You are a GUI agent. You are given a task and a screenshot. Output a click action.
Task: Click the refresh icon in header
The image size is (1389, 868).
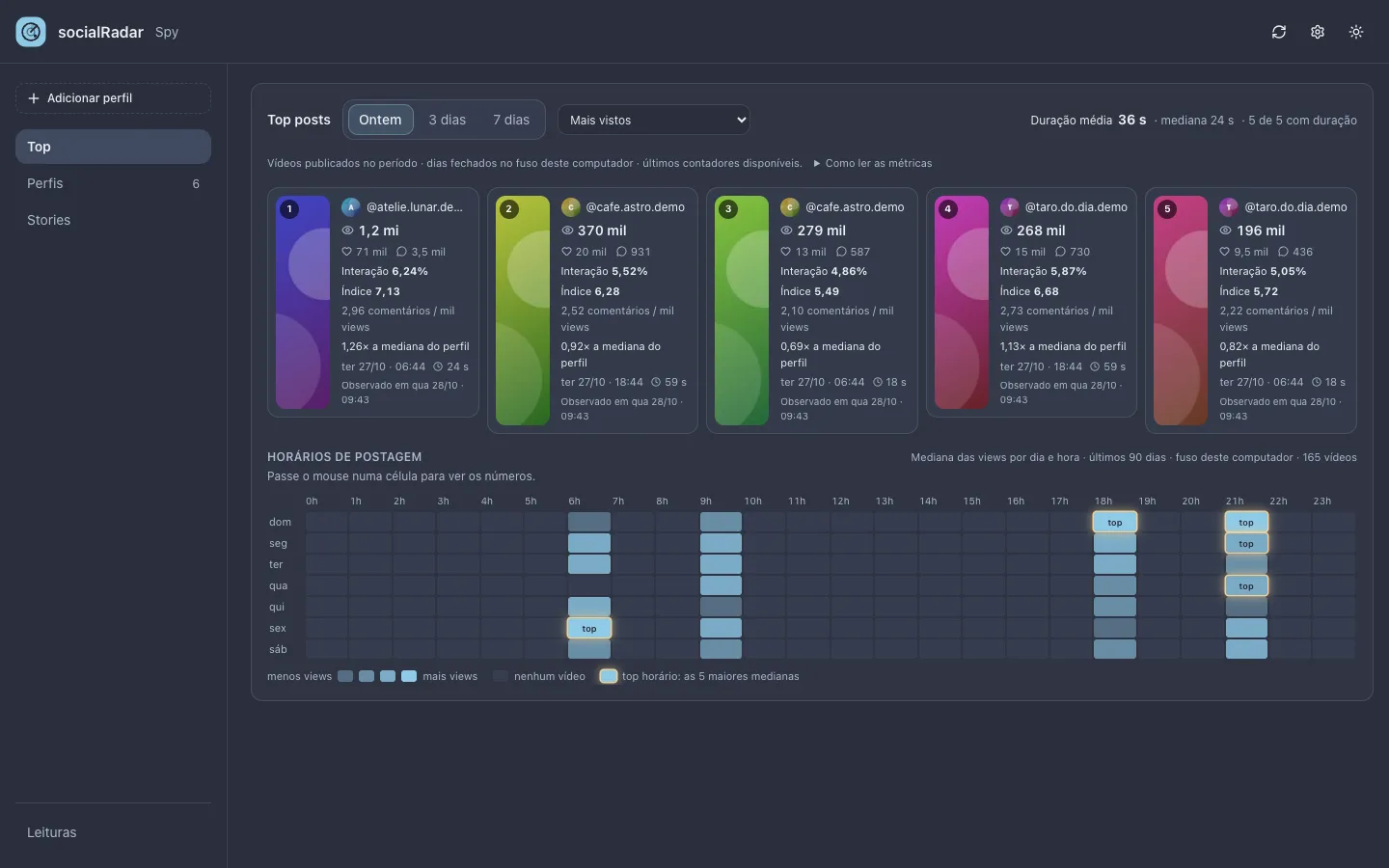pos(1279,32)
